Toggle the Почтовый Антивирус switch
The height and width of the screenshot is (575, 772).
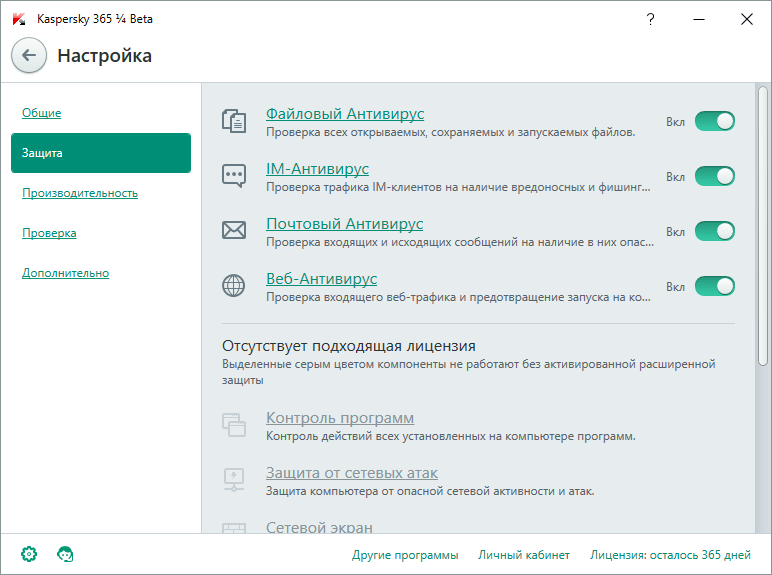(x=714, y=232)
